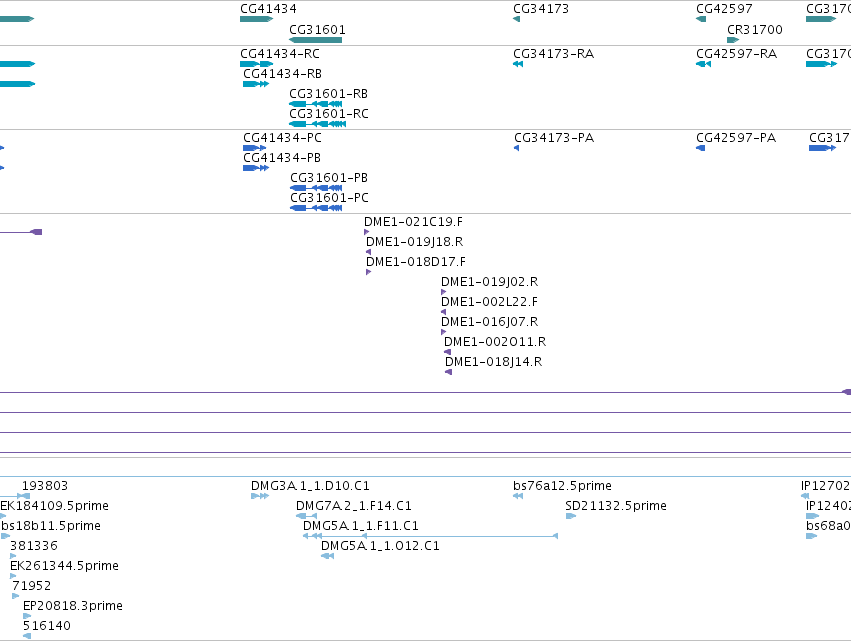Select the DME1-016J07.R feature label
851x641 pixels.
click(489, 322)
